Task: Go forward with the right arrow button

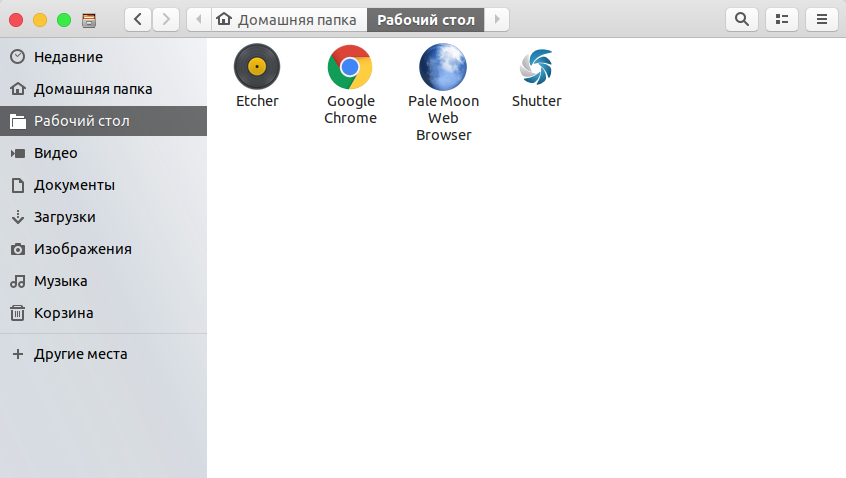Action: pyautogui.click(x=166, y=19)
